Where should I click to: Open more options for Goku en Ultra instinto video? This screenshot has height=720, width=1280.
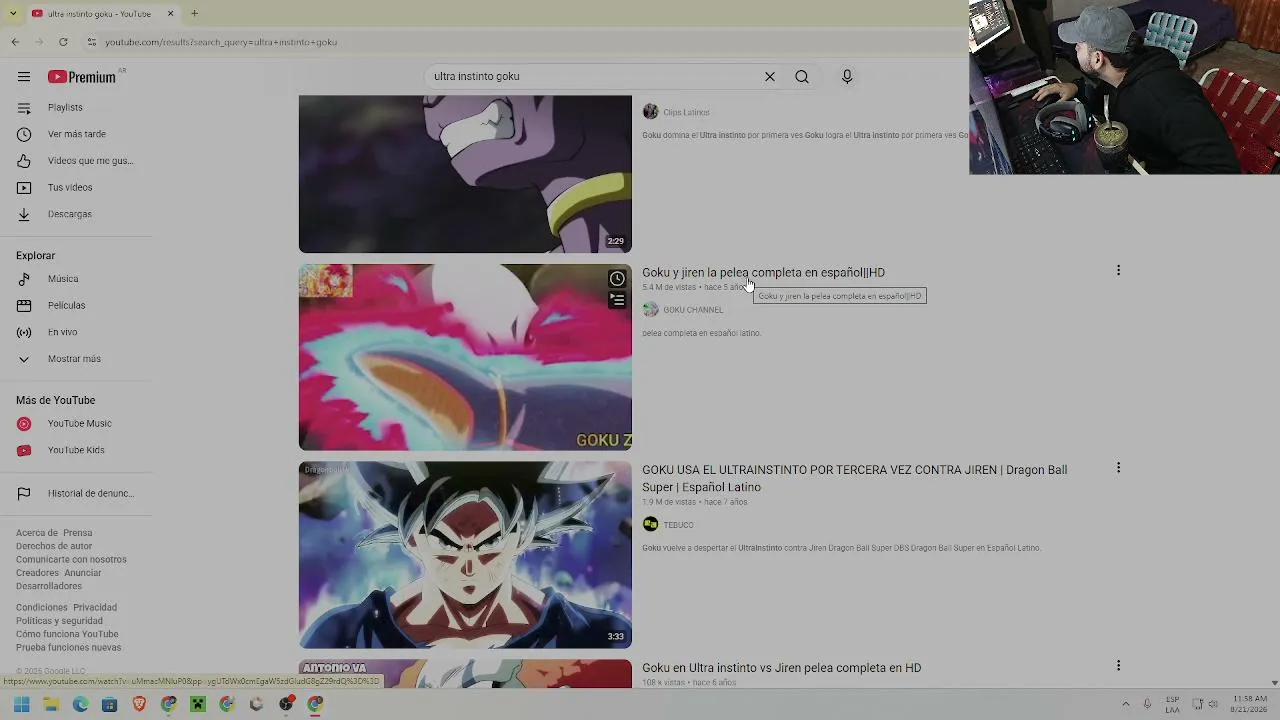pyautogui.click(x=1118, y=665)
